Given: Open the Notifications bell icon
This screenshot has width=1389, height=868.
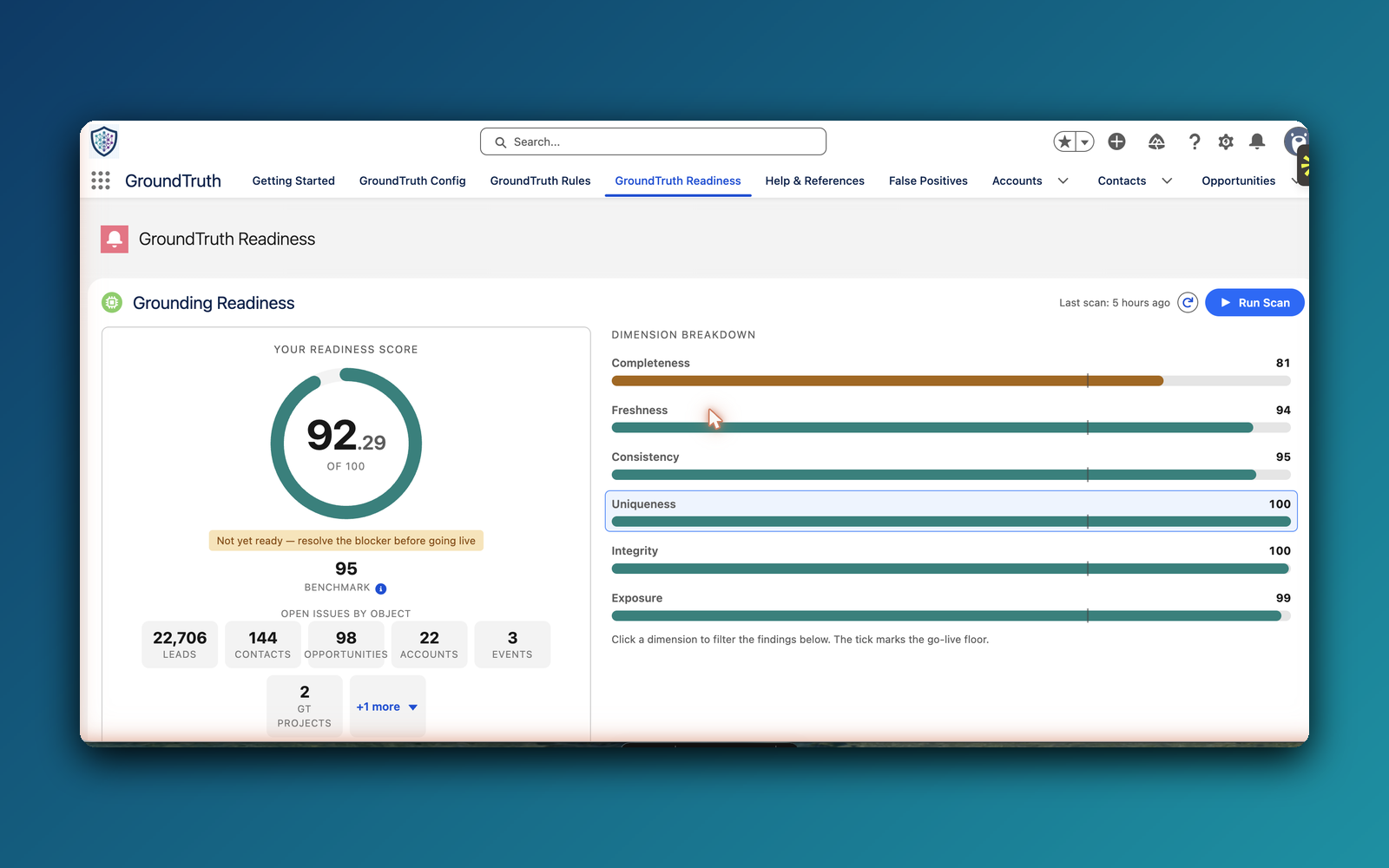Looking at the screenshot, I should [1257, 141].
